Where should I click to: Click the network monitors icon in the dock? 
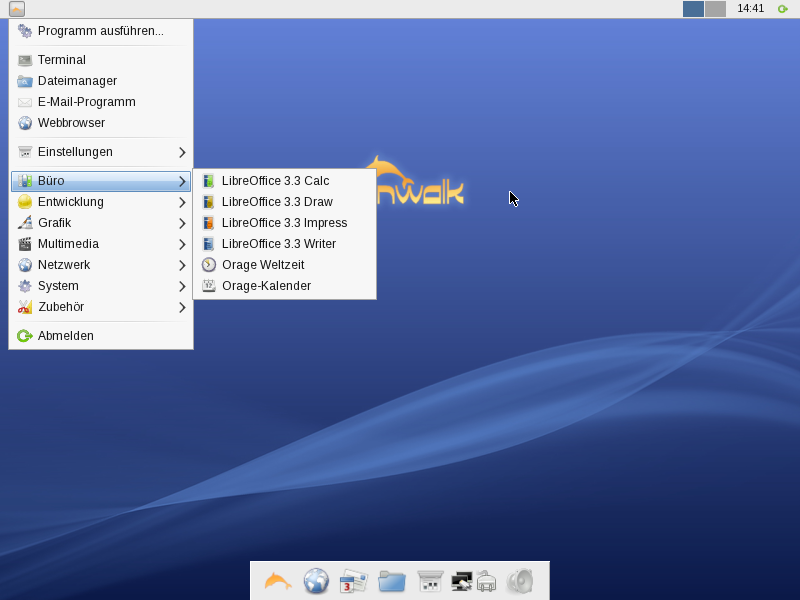coord(462,581)
